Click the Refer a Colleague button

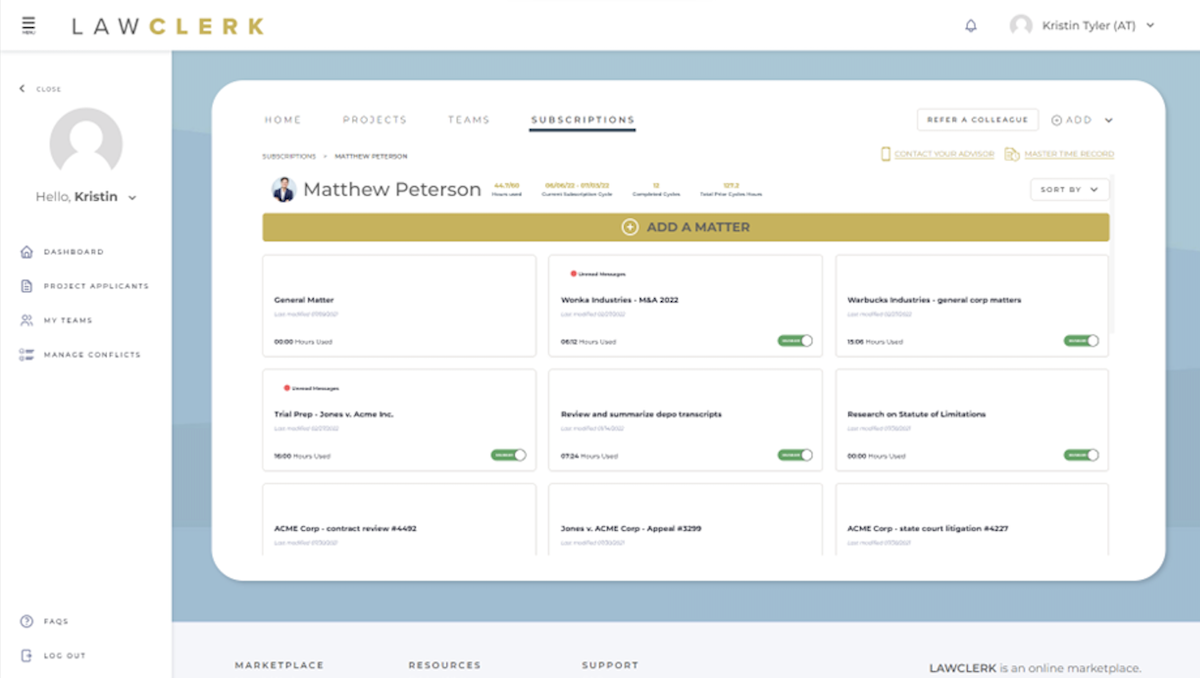tap(977, 120)
